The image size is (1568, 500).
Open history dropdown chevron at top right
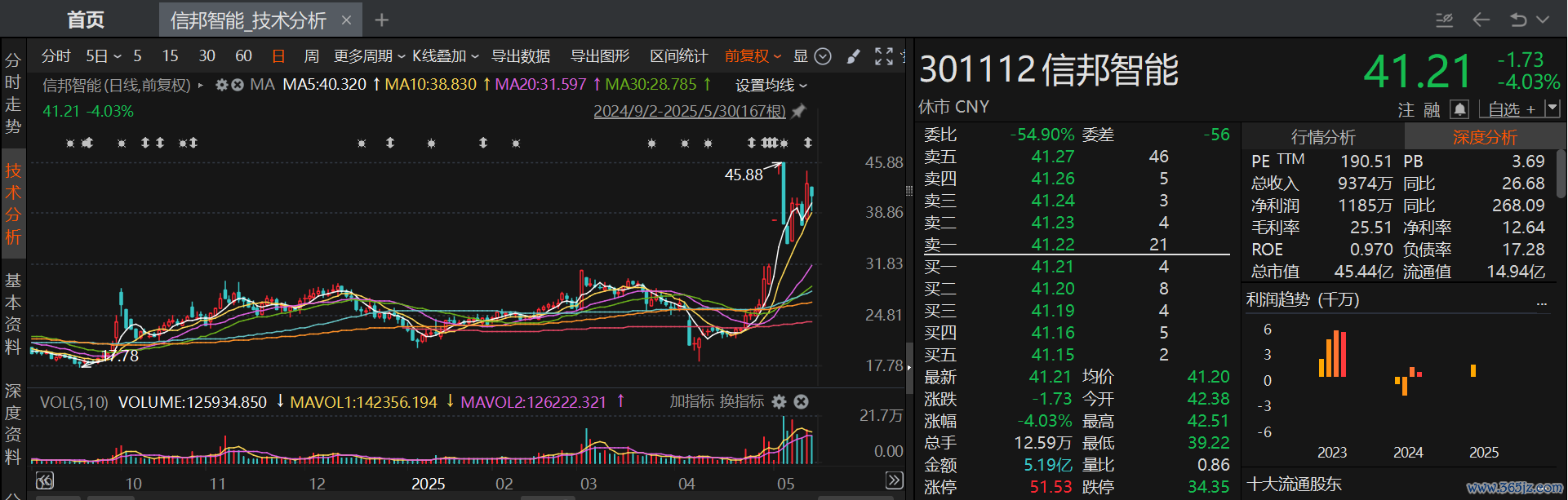pos(1543,20)
